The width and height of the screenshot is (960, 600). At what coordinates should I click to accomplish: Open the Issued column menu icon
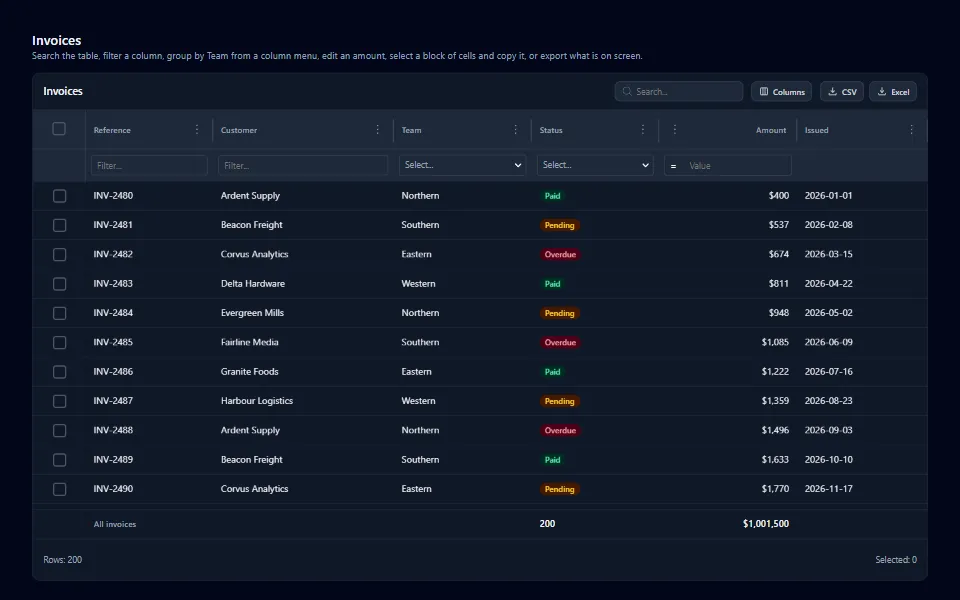tap(911, 129)
